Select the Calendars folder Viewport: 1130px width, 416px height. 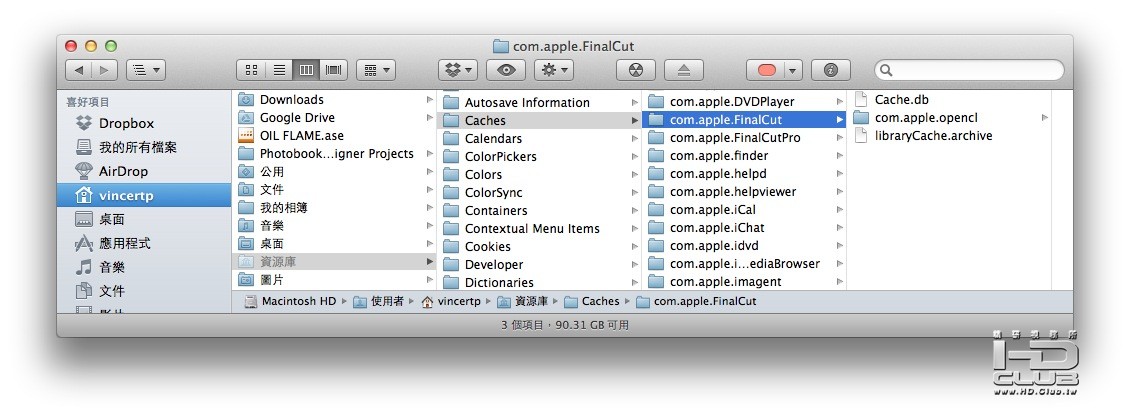[x=540, y=138]
